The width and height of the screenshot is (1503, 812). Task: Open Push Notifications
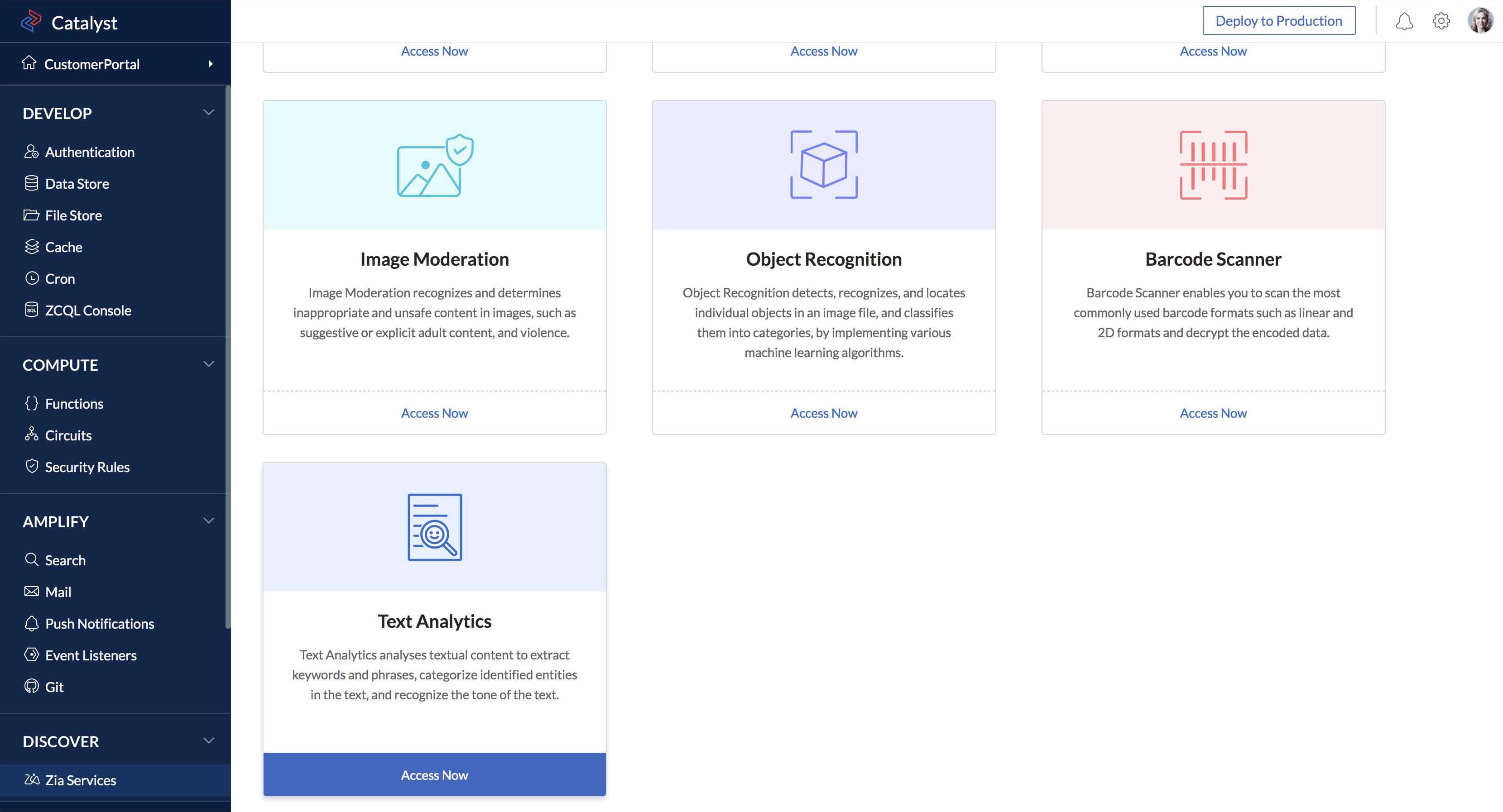(100, 623)
